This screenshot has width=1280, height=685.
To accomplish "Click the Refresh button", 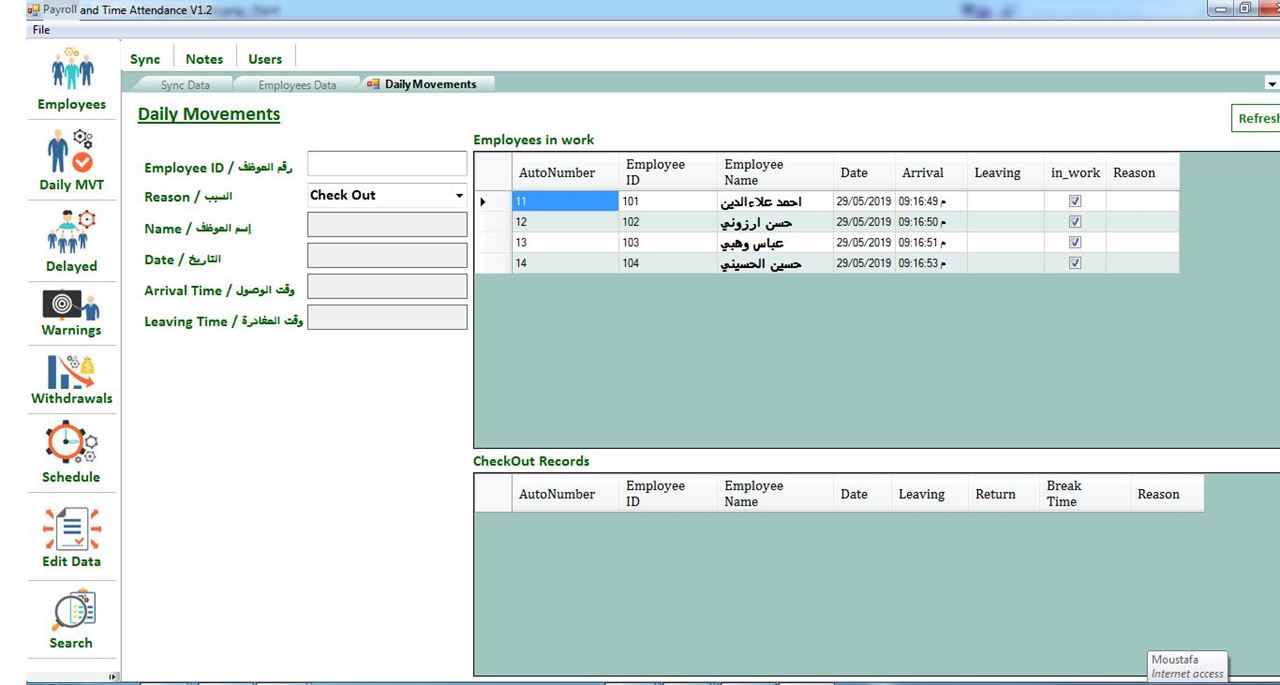I will click(x=1256, y=118).
